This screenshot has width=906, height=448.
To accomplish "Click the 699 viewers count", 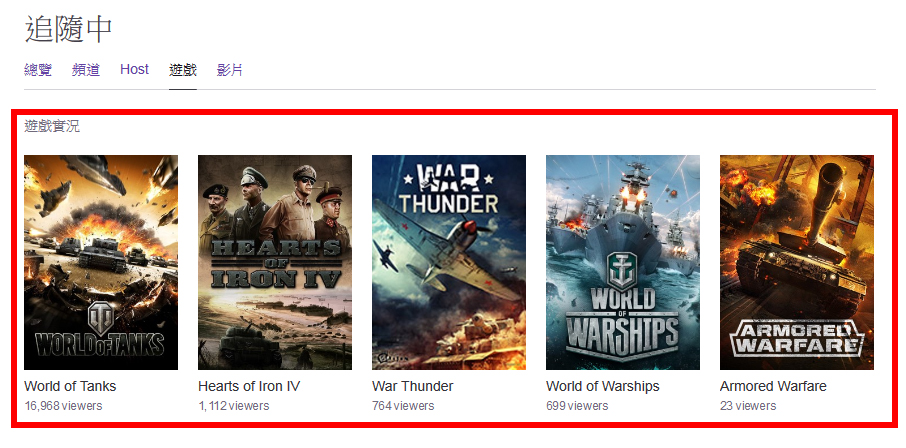I will coord(577,406).
